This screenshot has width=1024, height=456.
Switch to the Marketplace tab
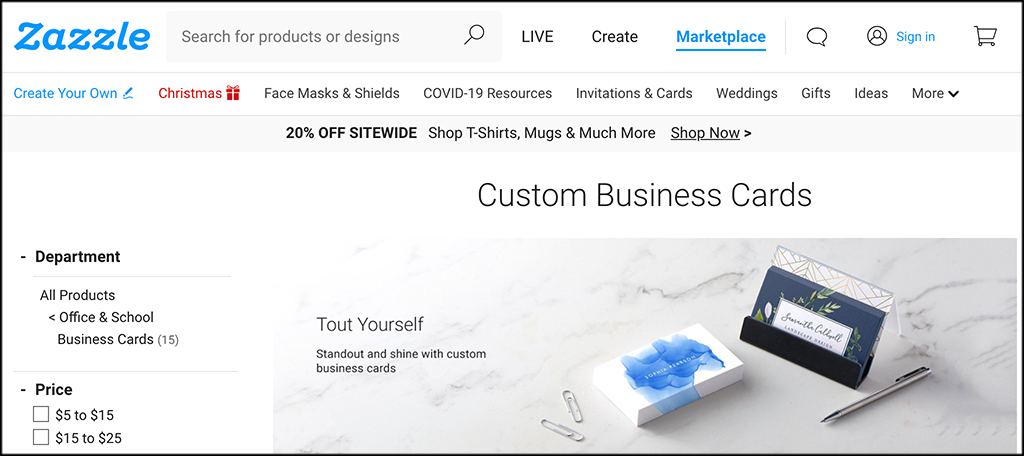pyautogui.click(x=721, y=37)
